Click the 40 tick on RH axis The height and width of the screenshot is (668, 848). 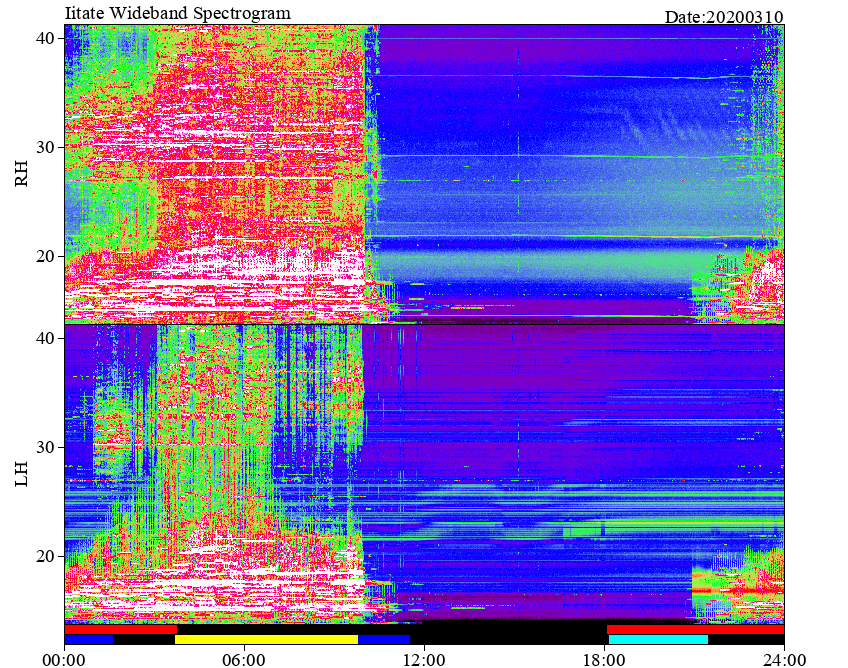pyautogui.click(x=45, y=38)
